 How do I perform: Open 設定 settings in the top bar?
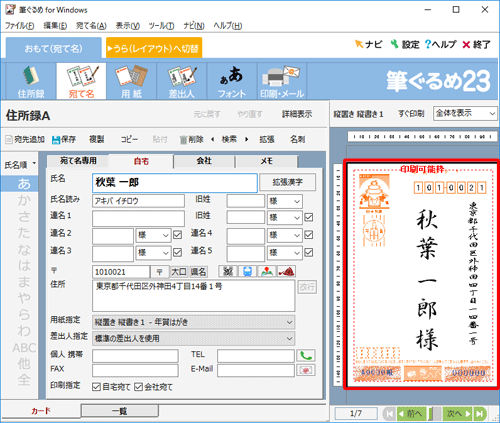(405, 44)
